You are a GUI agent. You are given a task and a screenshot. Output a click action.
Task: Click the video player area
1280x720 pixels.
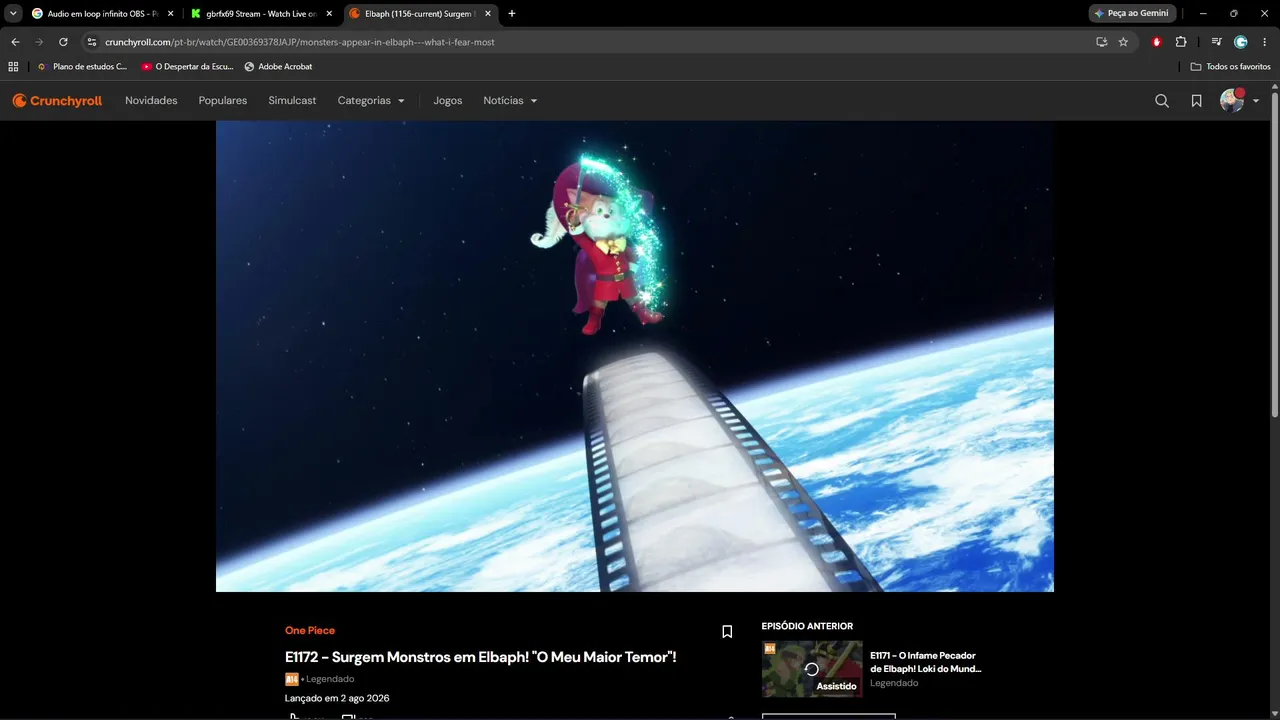[635, 356]
